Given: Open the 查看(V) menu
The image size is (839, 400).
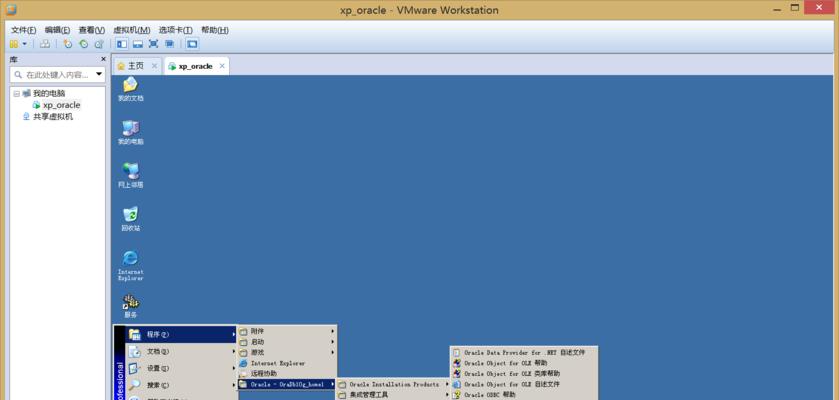Looking at the screenshot, I should [x=91, y=30].
